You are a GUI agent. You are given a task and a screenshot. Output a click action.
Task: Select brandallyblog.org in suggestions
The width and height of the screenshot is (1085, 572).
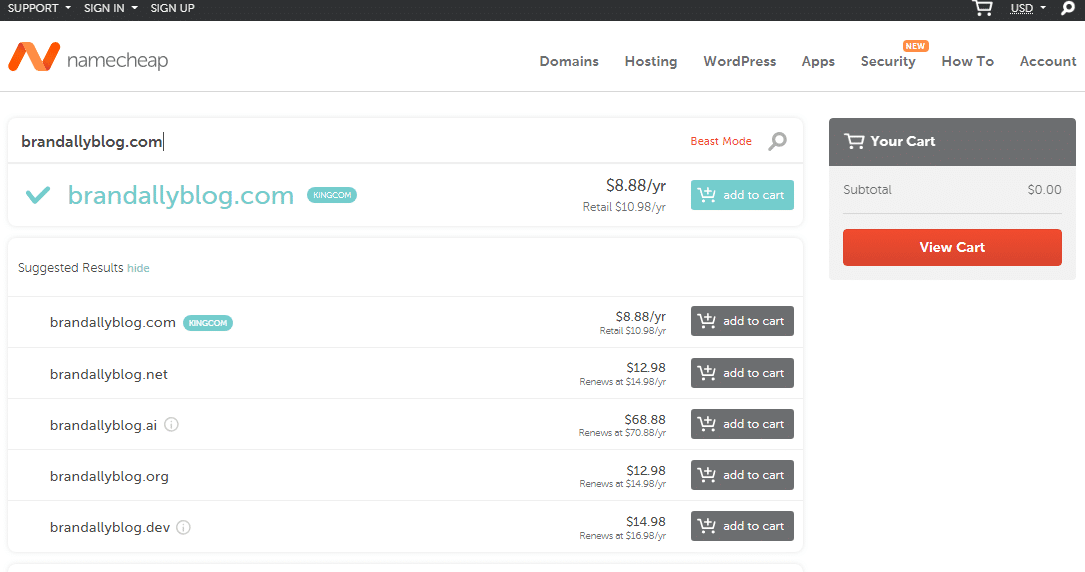pos(109,477)
